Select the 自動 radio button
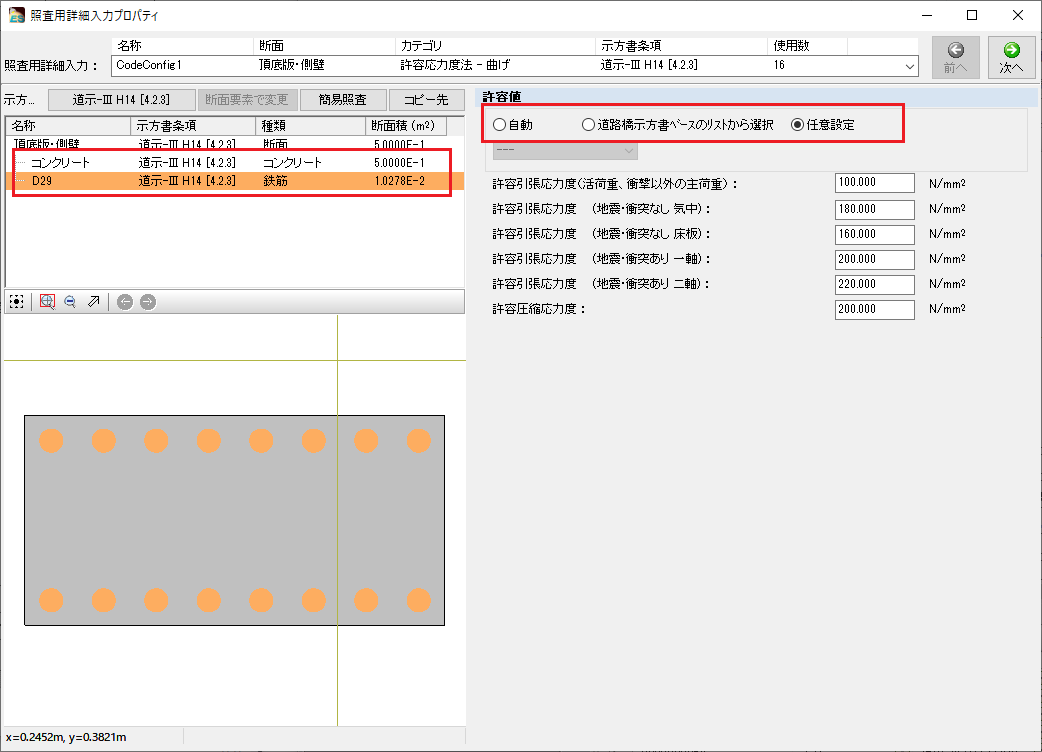Screen dimensions: 1042x752 tap(500, 125)
